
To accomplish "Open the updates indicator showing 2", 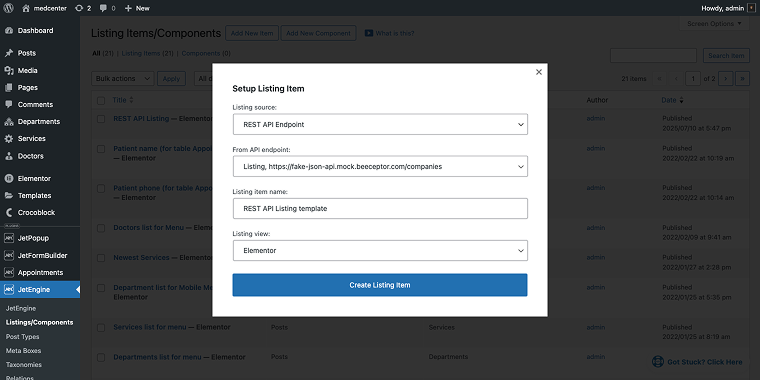I will [x=83, y=8].
